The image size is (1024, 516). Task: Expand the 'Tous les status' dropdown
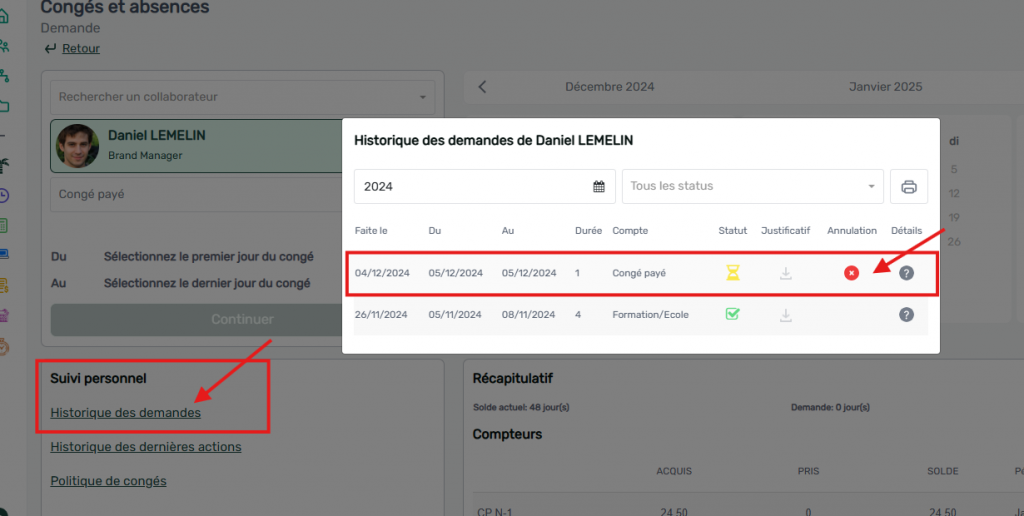[752, 187]
